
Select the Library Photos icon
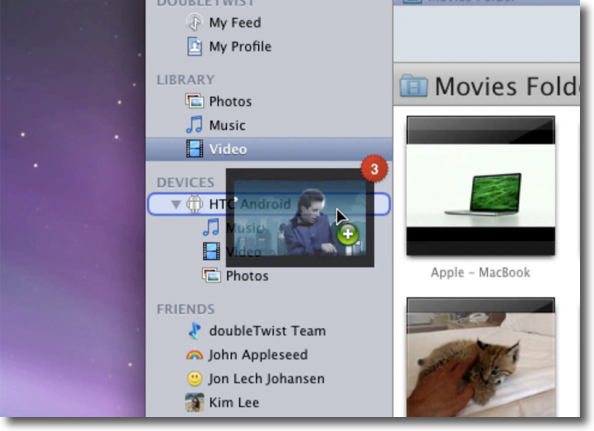(195, 101)
